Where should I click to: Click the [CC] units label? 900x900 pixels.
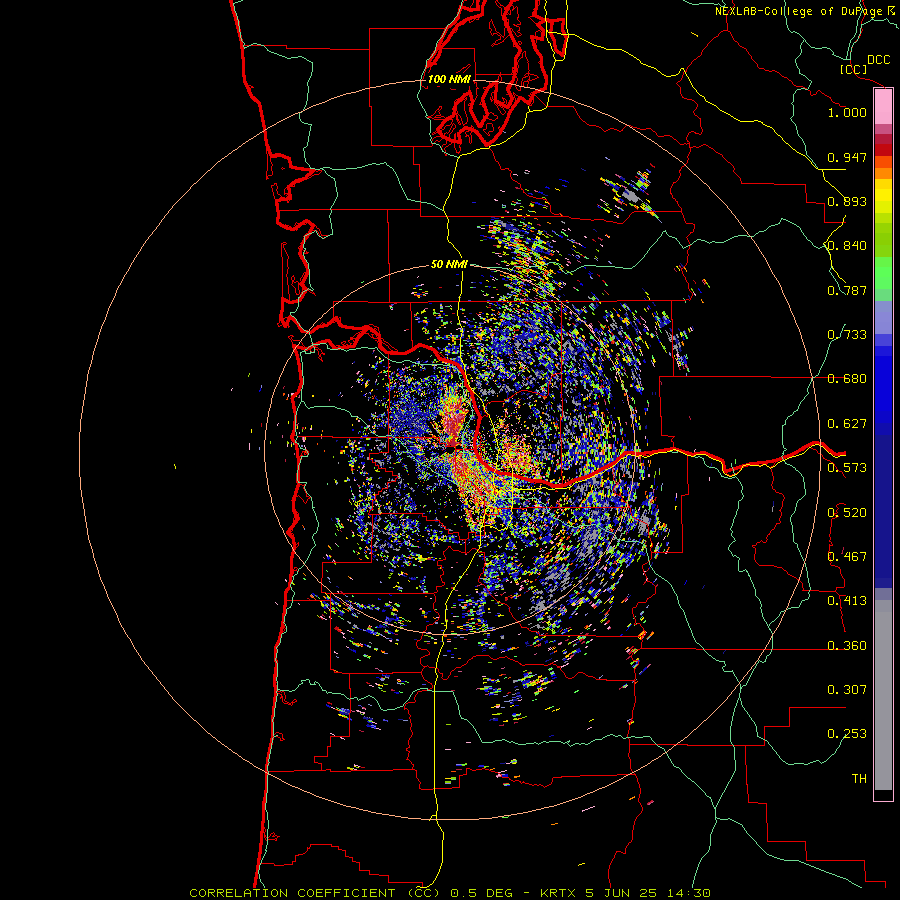point(853,69)
